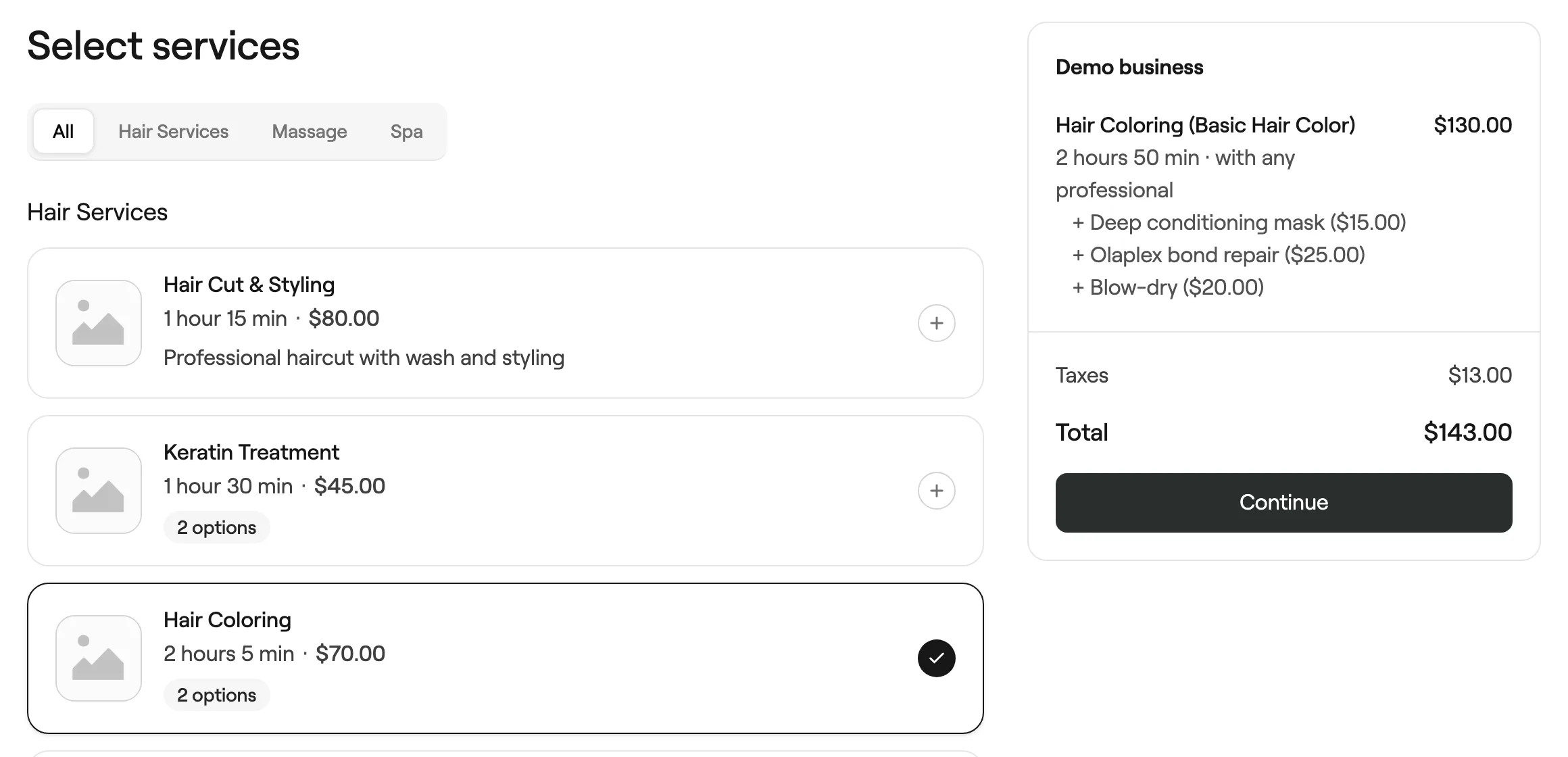Deselect Hair Coloring using checkmark icon
This screenshot has height=757, width=1568.
936,658
